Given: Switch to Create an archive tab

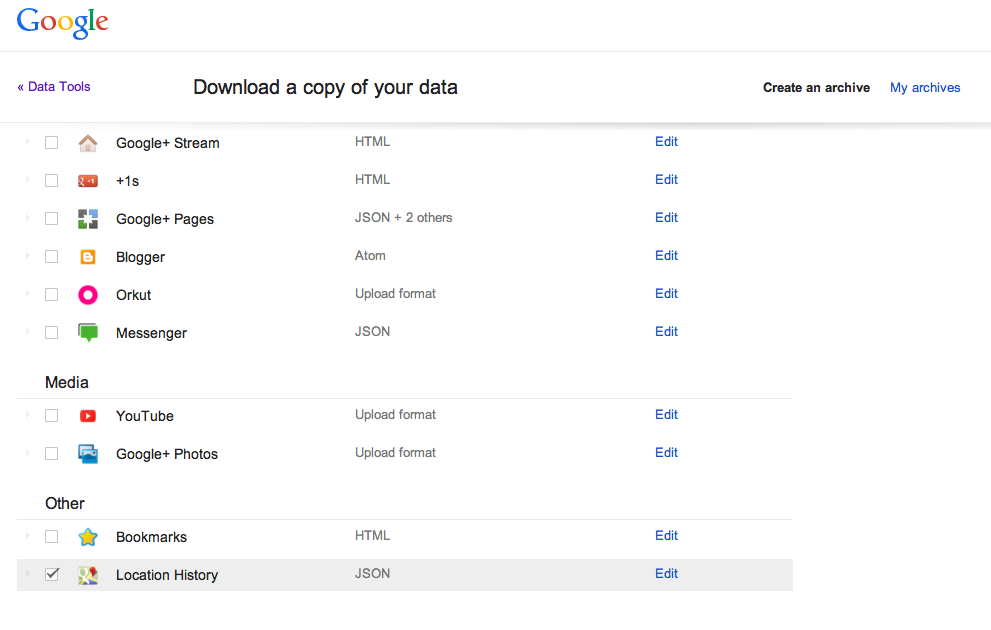Looking at the screenshot, I should point(816,88).
